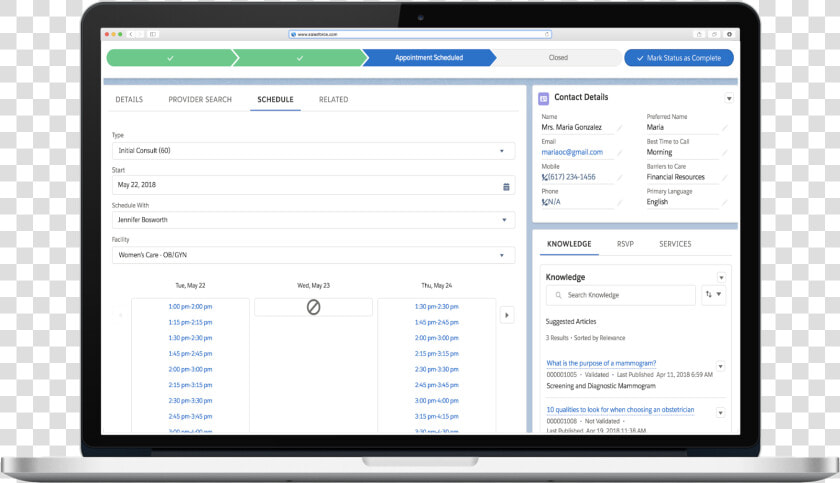The height and width of the screenshot is (483, 840).
Task: Click the browser back arrow
Action: pos(131,34)
